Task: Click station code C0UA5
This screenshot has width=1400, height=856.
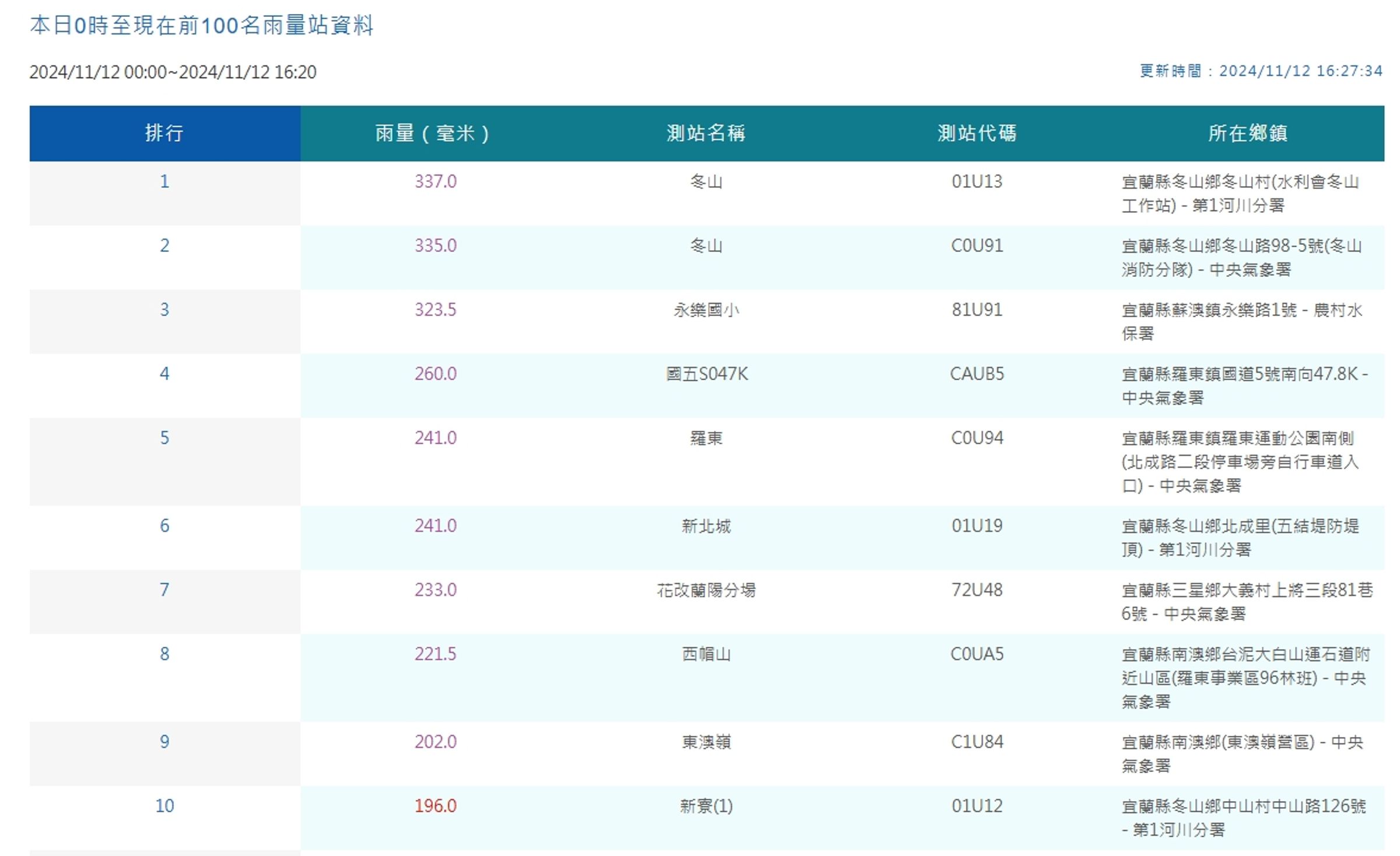Action: pyautogui.click(x=977, y=654)
